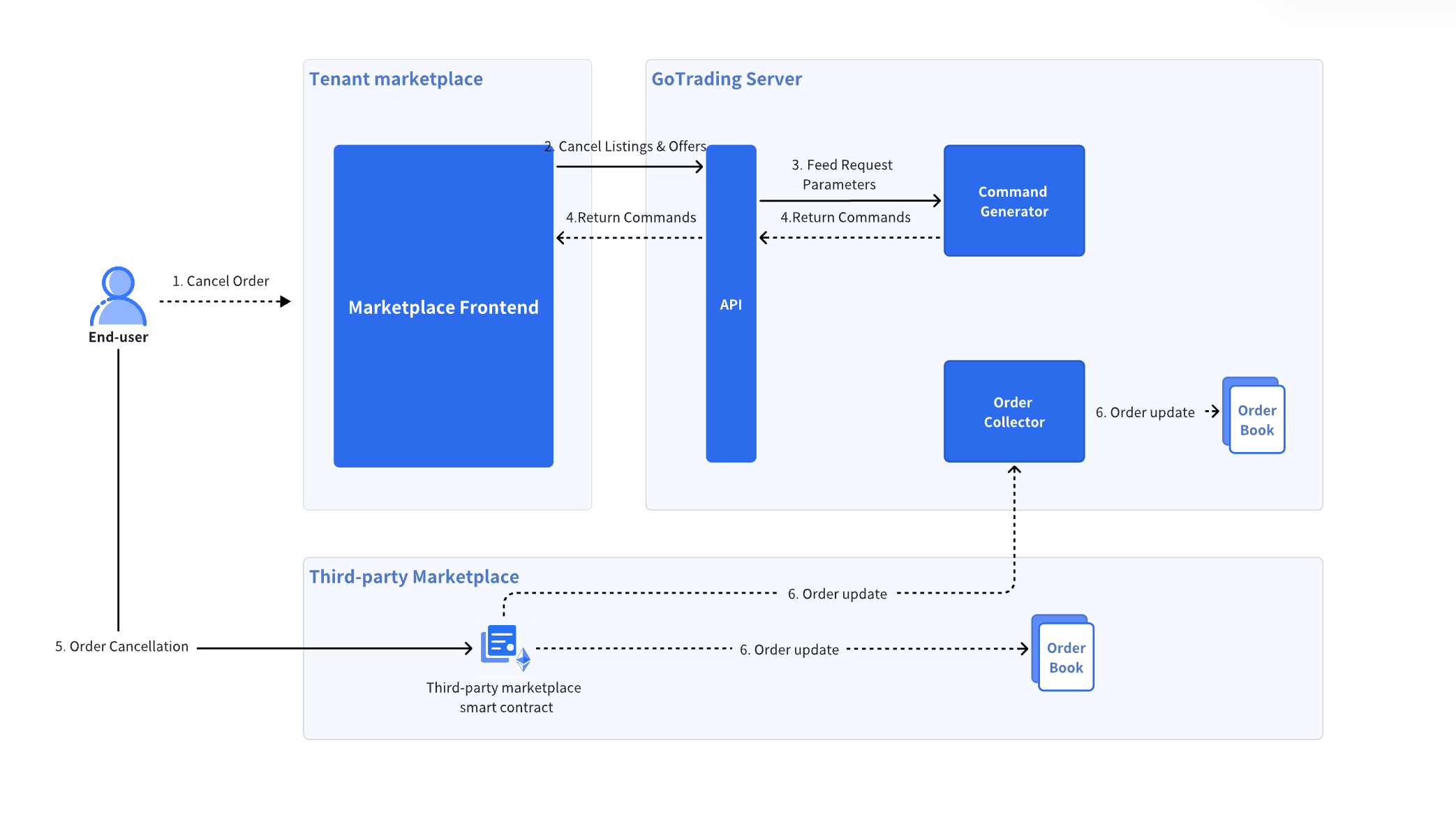The width and height of the screenshot is (1456, 833).
Task: Click the GoTrading Server heading
Action: (726, 79)
